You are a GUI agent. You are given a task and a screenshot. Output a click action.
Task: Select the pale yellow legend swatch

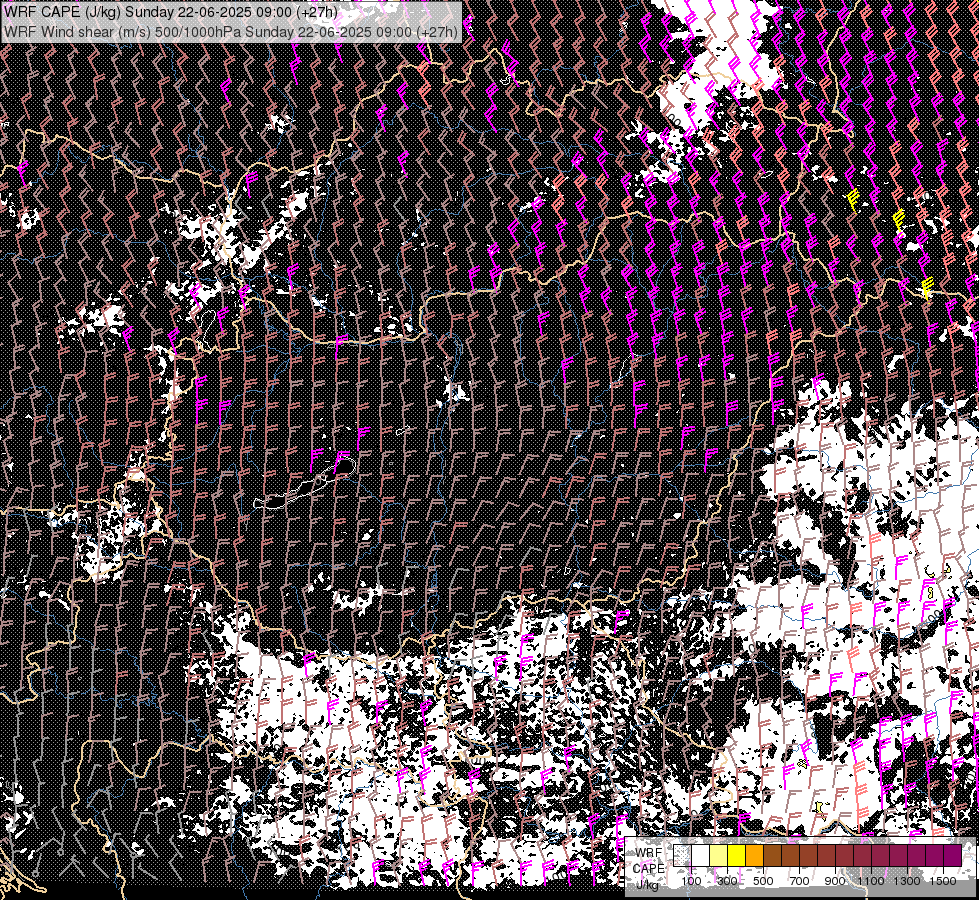click(x=719, y=855)
